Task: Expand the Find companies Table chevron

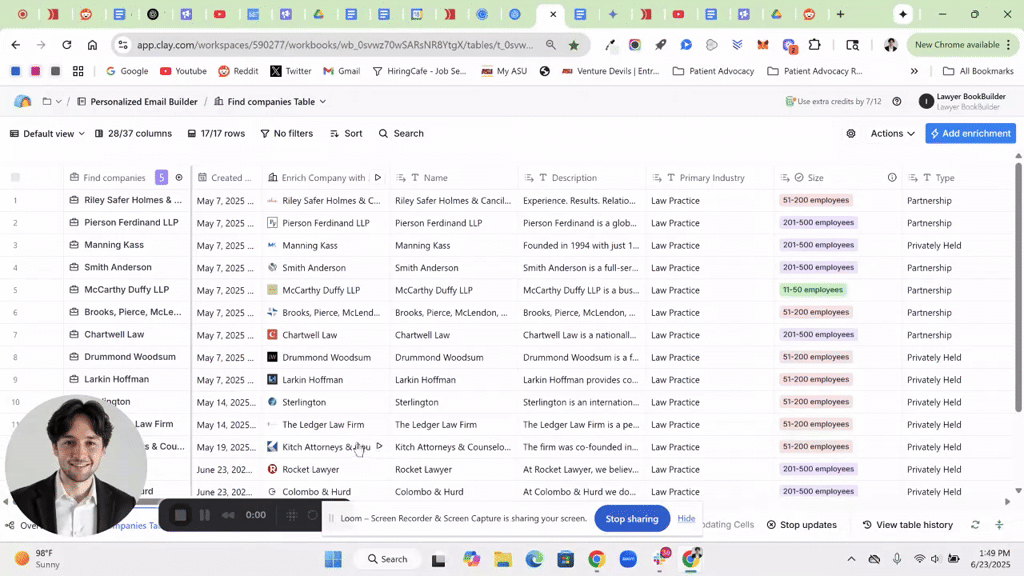Action: pyautogui.click(x=322, y=102)
